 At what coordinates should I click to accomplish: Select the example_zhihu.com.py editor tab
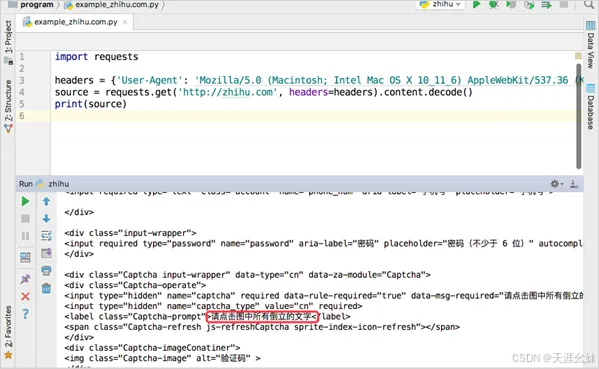click(76, 22)
